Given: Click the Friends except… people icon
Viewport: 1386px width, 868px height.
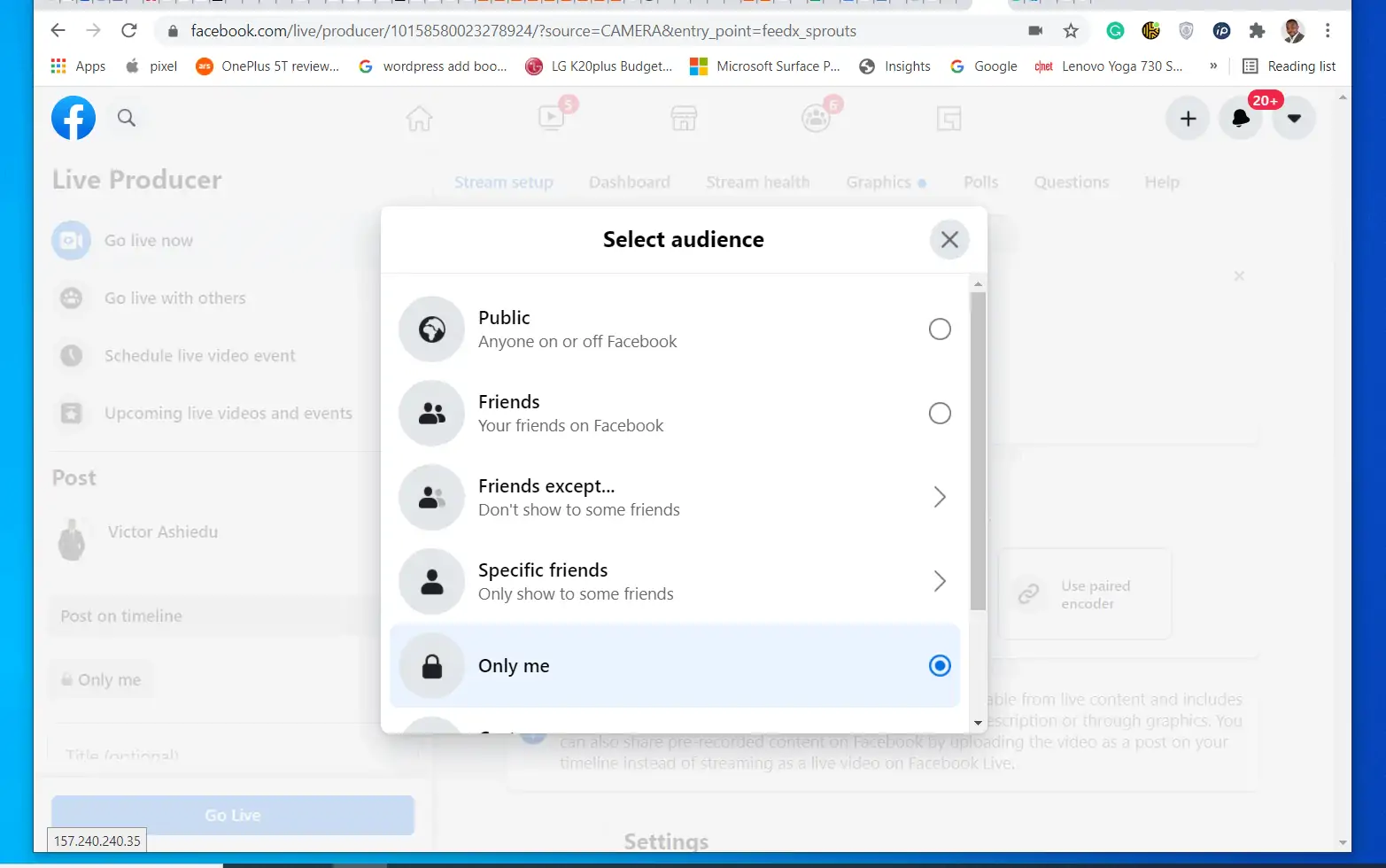Looking at the screenshot, I should tap(432, 498).
